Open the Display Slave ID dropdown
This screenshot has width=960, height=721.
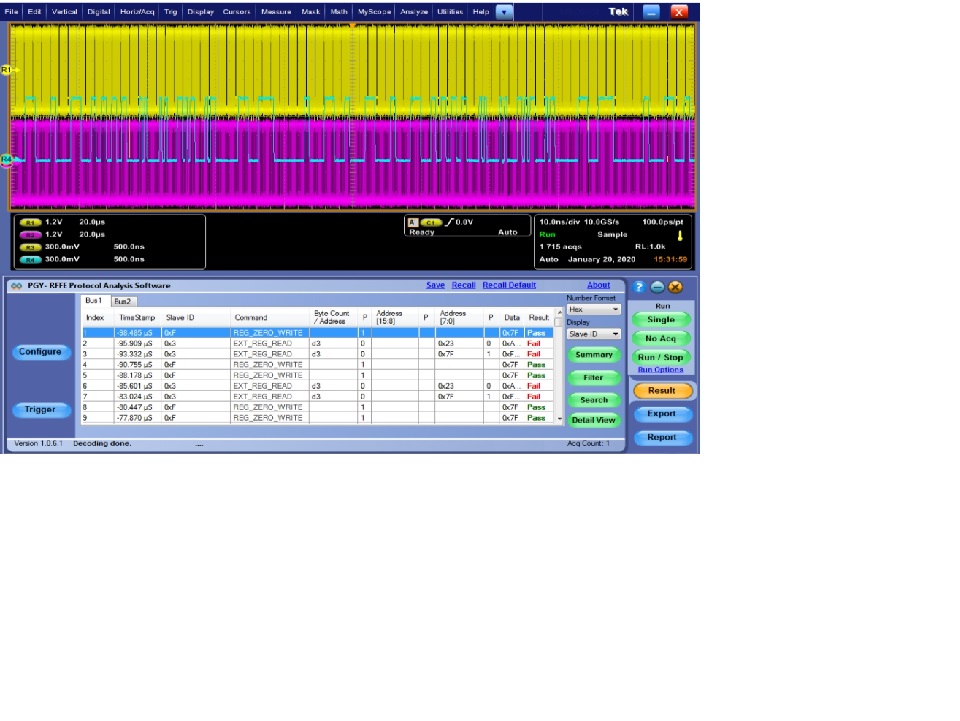point(593,334)
